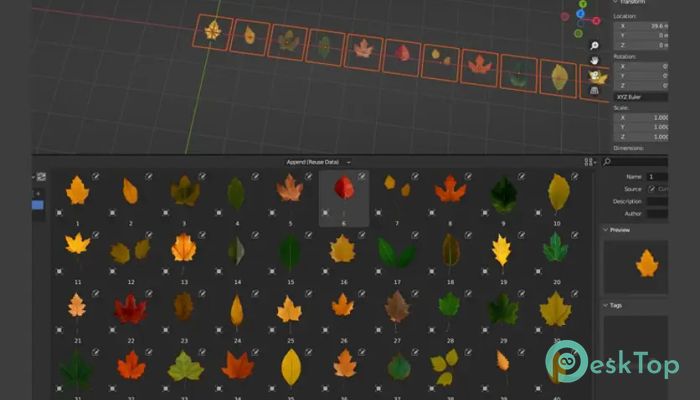Click the asset library refresh icon
The height and width of the screenshot is (400, 700).
(42, 177)
